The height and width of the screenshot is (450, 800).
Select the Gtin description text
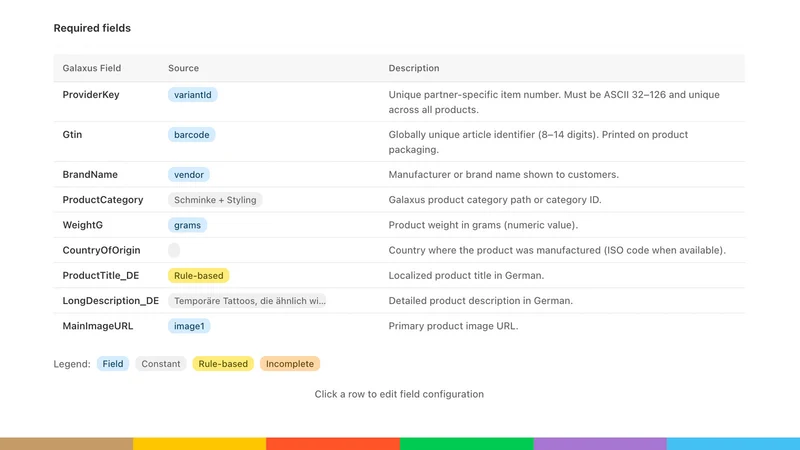tap(538, 142)
